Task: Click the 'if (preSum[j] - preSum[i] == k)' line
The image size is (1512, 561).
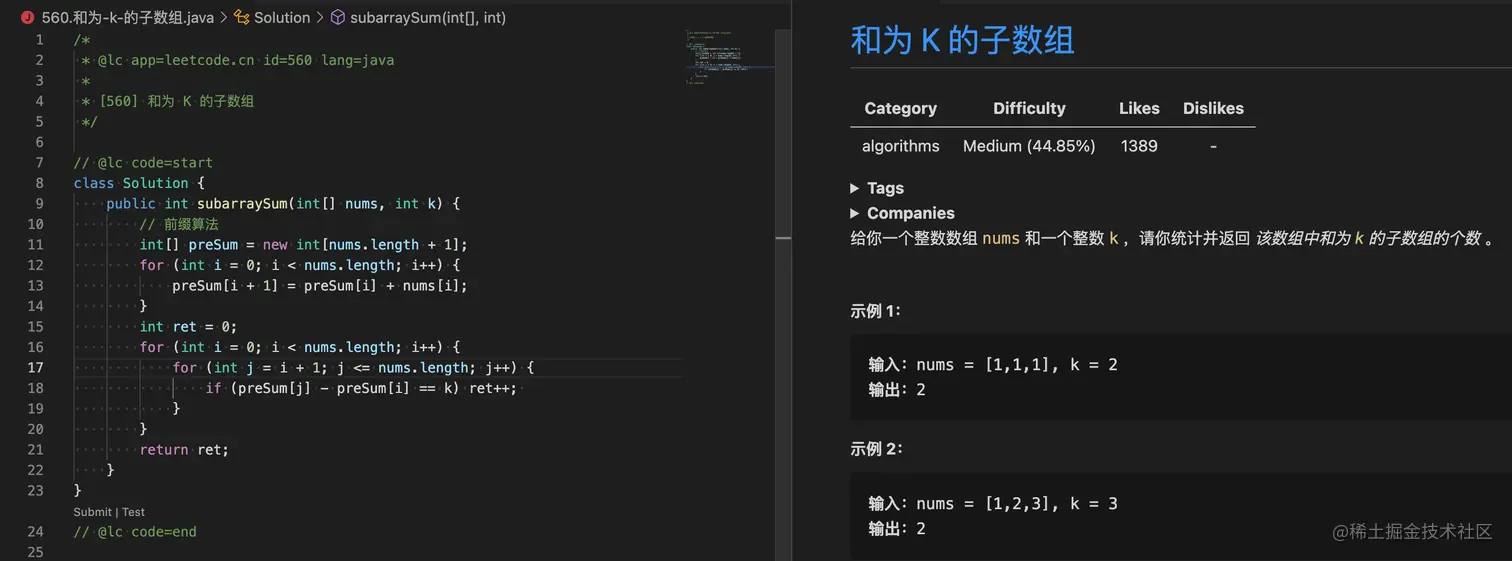Action: pos(361,388)
